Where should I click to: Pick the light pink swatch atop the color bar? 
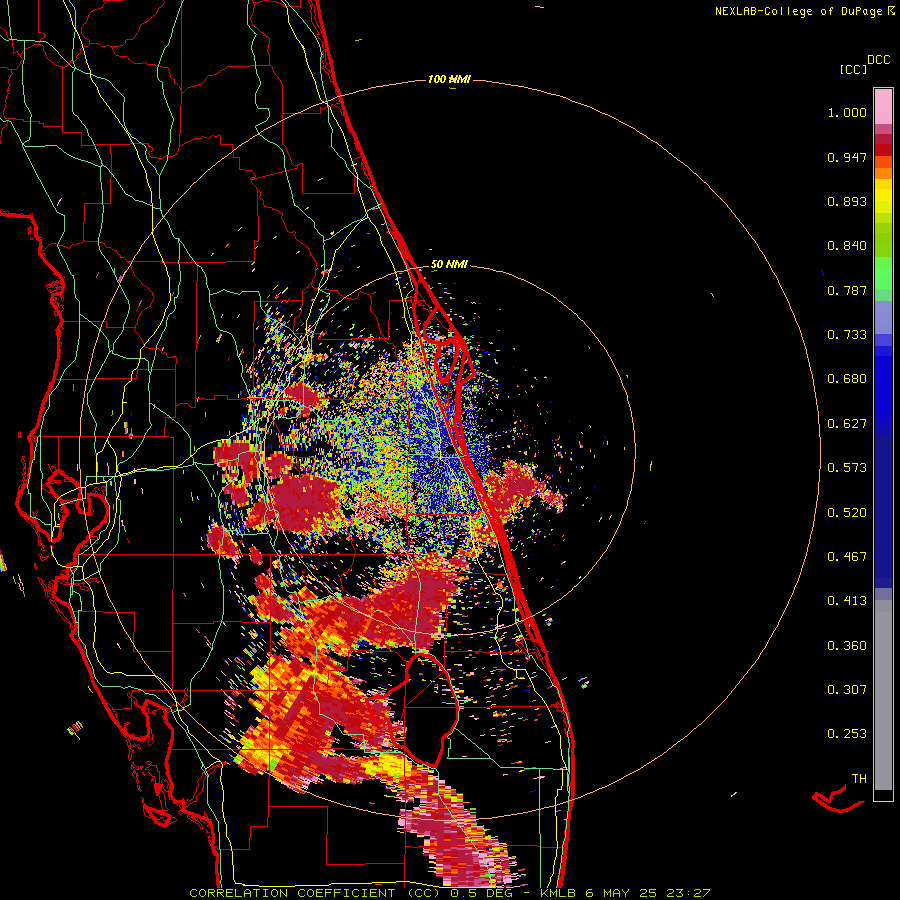pyautogui.click(x=883, y=107)
